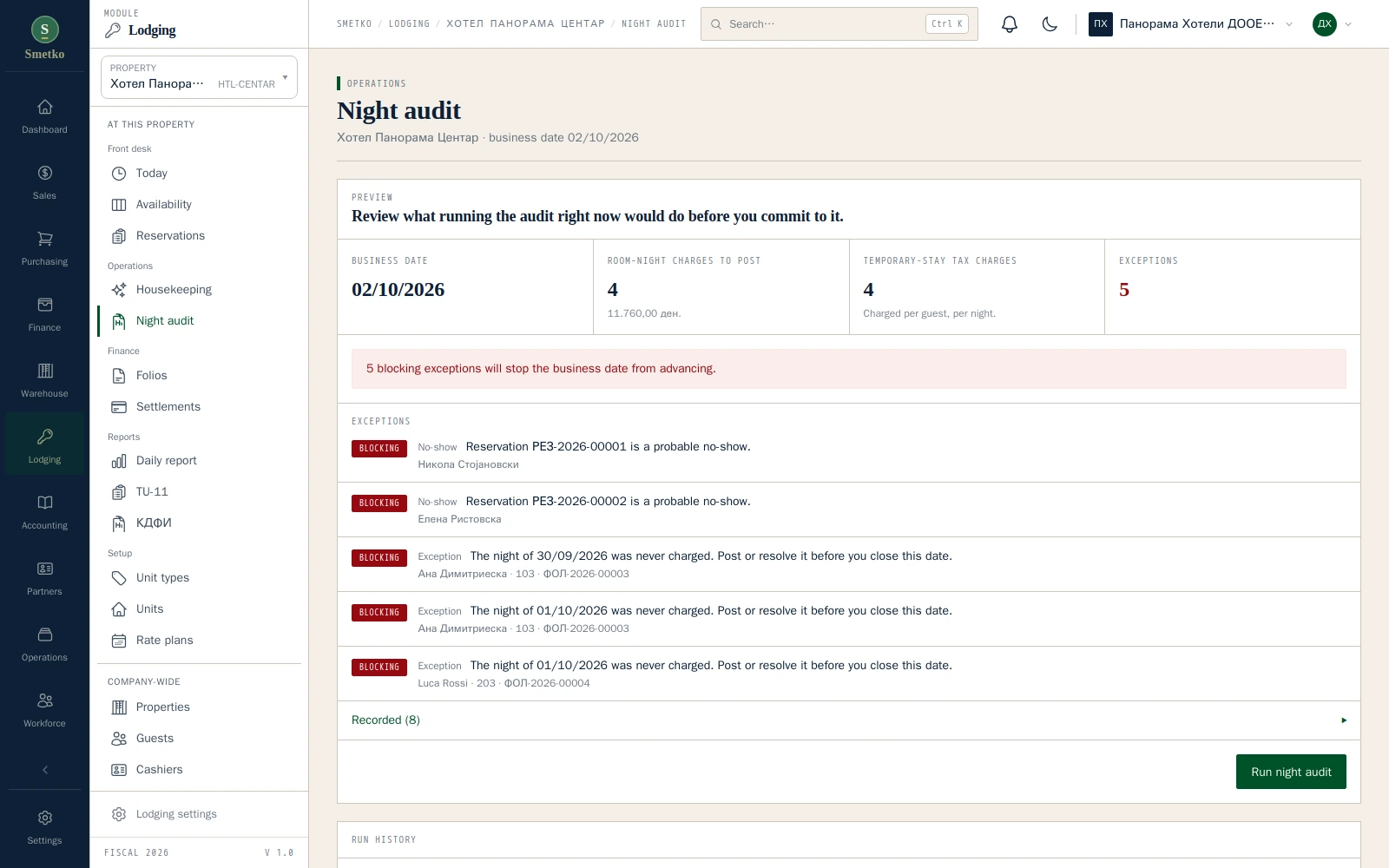Open the TU-11 report
The width and height of the screenshot is (1389, 868).
[199, 492]
